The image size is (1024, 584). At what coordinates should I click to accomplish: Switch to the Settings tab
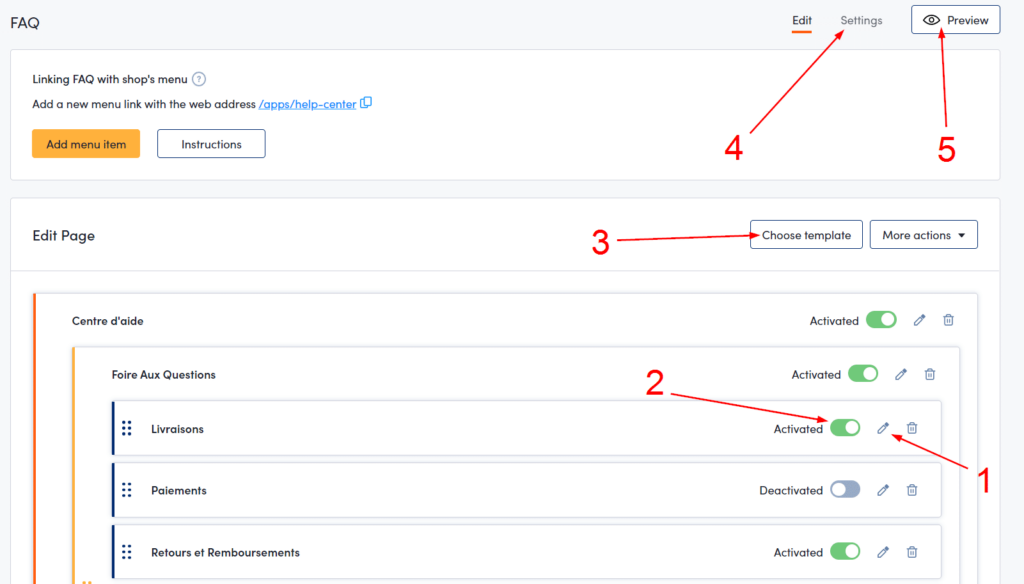[861, 20]
